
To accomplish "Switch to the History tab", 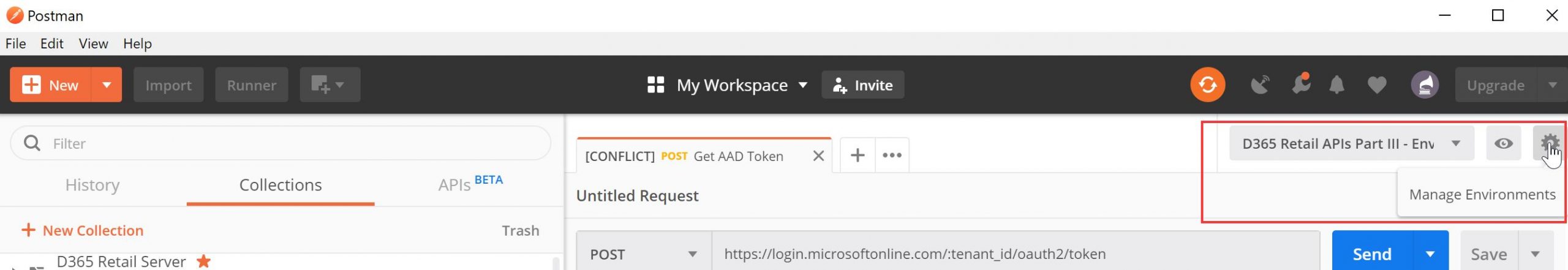I will coord(92,184).
